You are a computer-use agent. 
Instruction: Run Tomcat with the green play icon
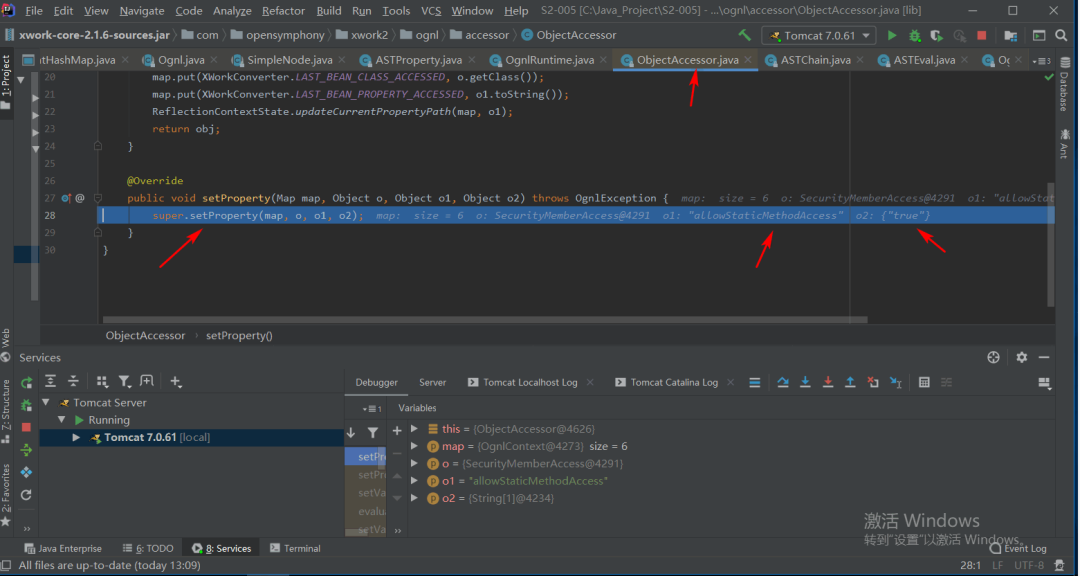(x=892, y=36)
